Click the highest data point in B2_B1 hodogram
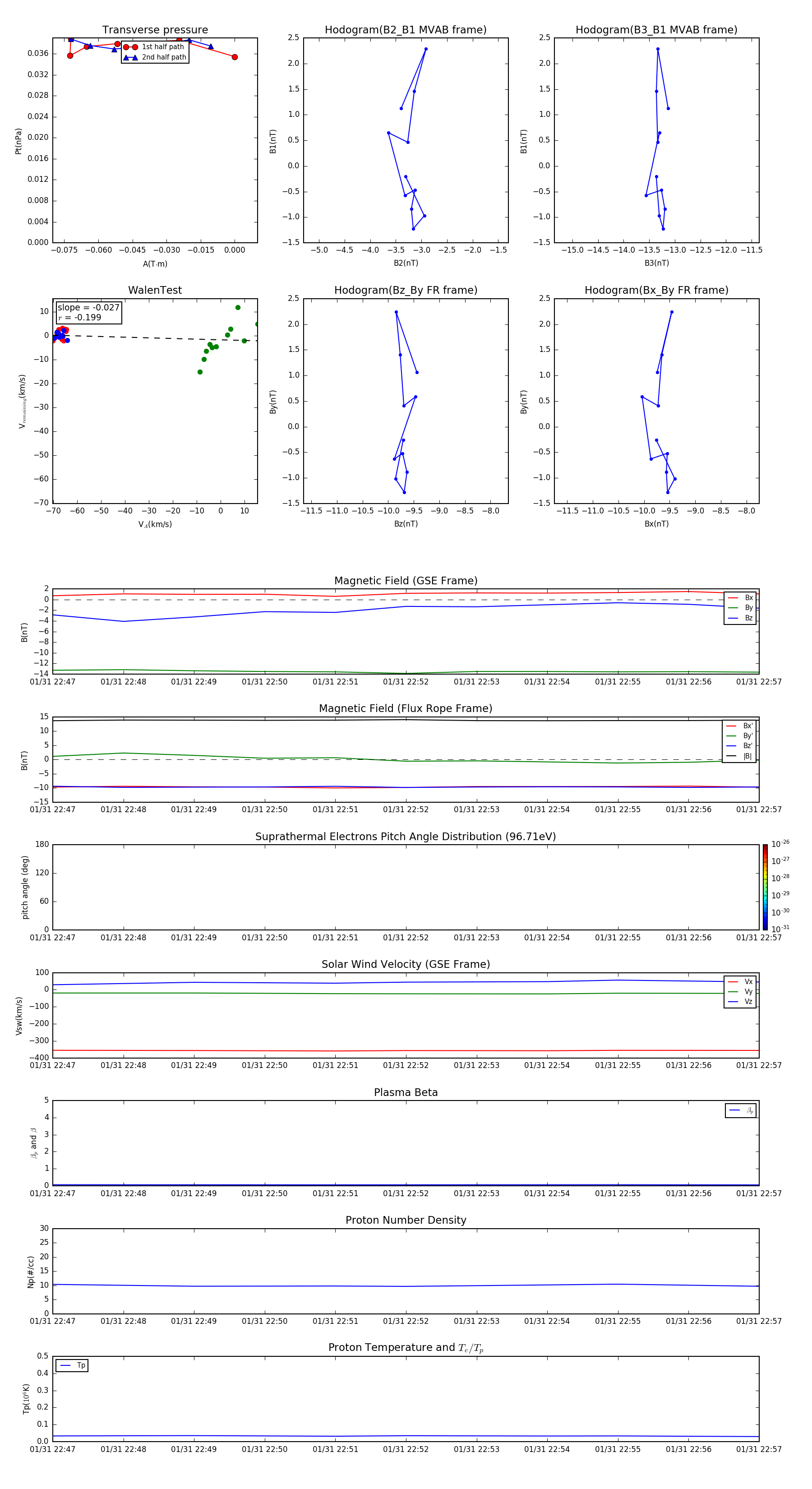Screen dimensions: 812x1489 pos(426,49)
